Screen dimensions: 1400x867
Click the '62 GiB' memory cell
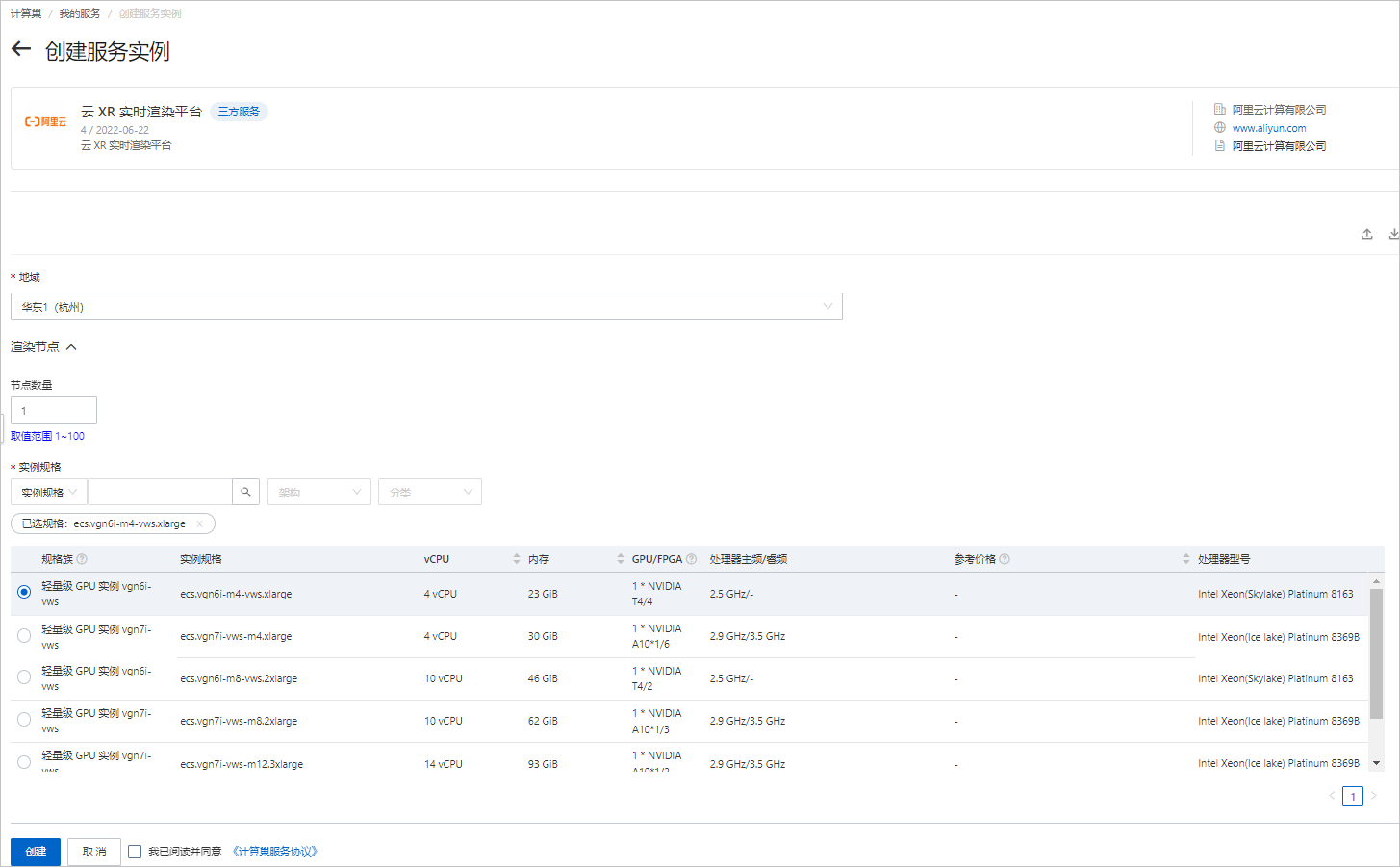tap(543, 721)
